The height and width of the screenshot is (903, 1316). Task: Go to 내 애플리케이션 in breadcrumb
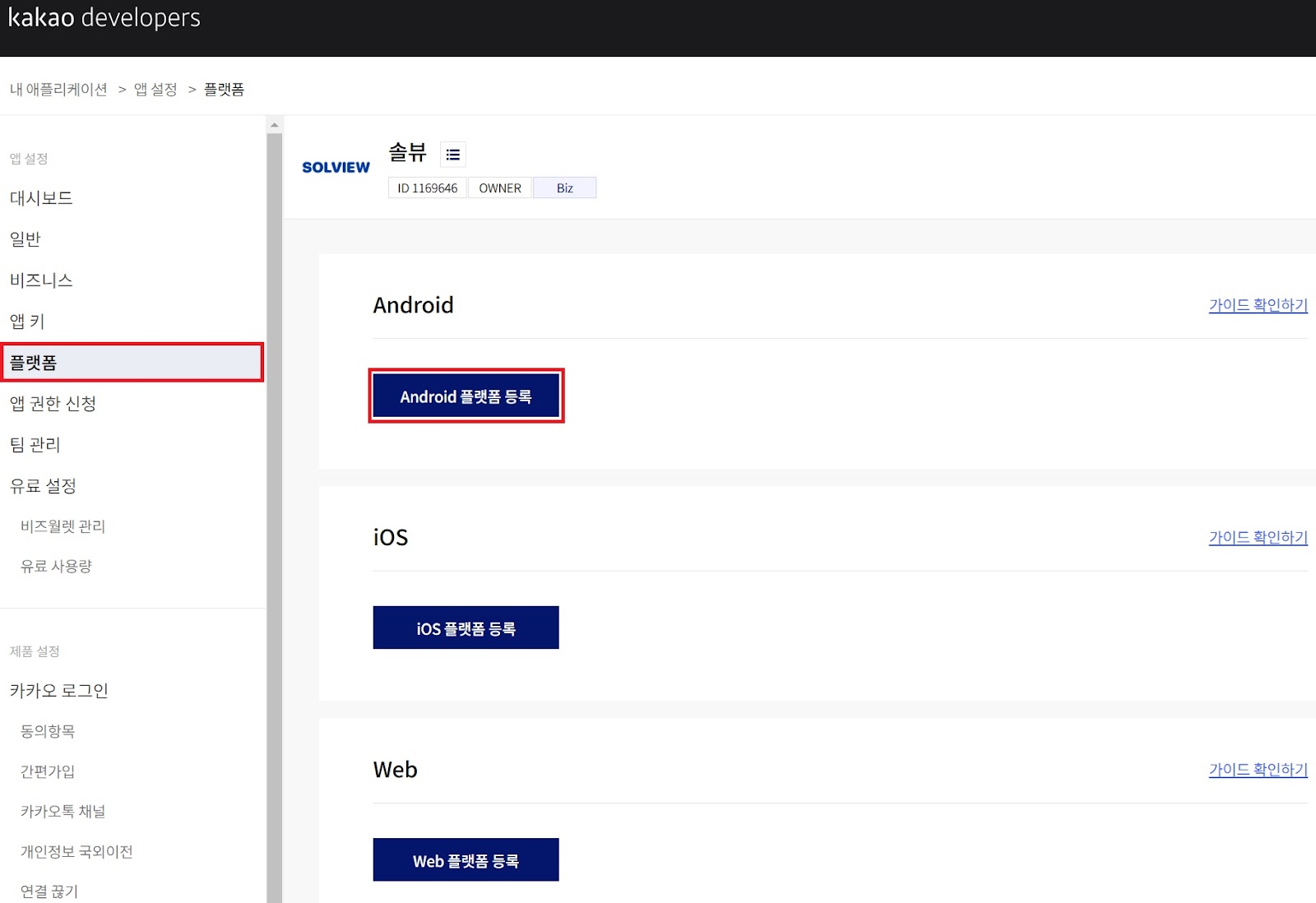pyautogui.click(x=58, y=89)
